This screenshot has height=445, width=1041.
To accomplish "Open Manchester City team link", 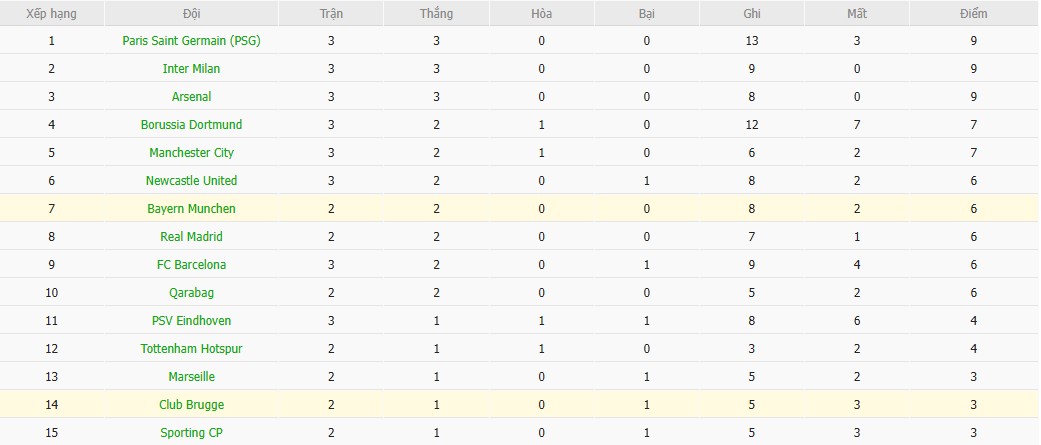I will pos(191,153).
